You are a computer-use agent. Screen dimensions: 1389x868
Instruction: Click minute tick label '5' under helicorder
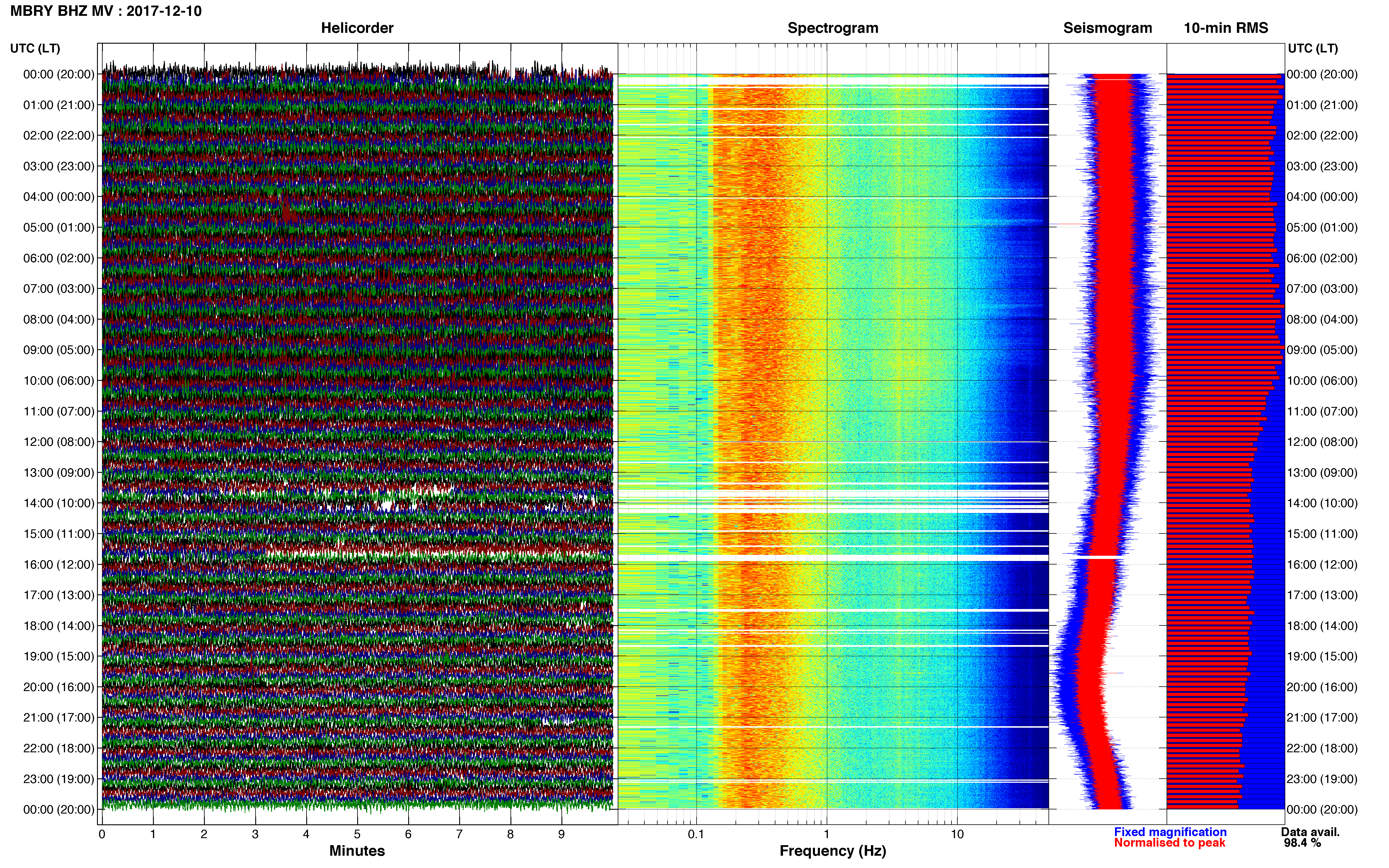[x=357, y=834]
